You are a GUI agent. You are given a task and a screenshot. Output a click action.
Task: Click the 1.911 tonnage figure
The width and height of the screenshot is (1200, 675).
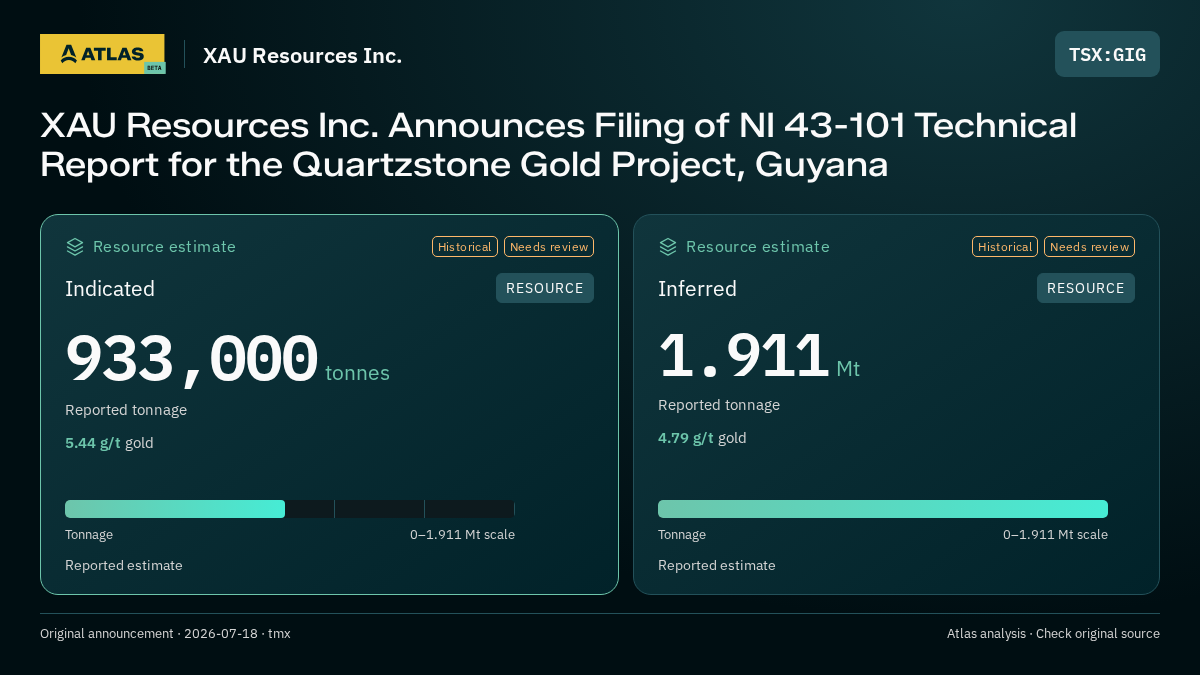(x=743, y=355)
